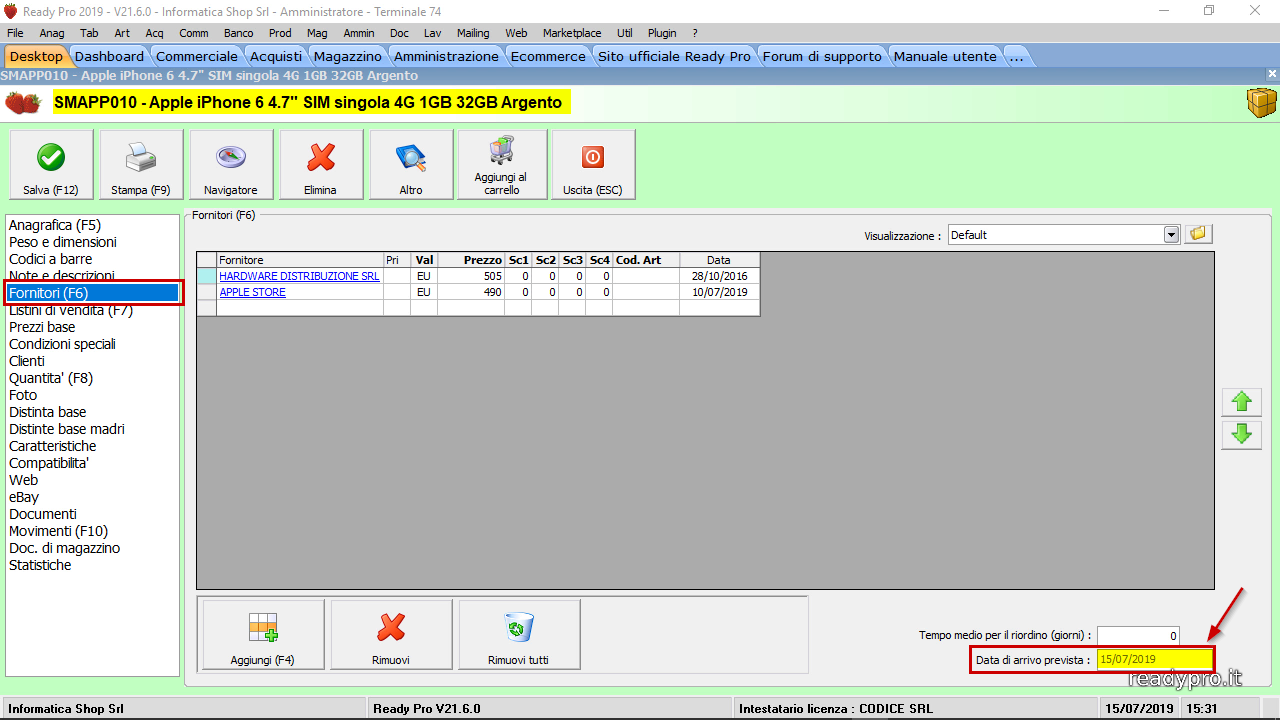Select date cell 28/10/2016

[x=719, y=276]
